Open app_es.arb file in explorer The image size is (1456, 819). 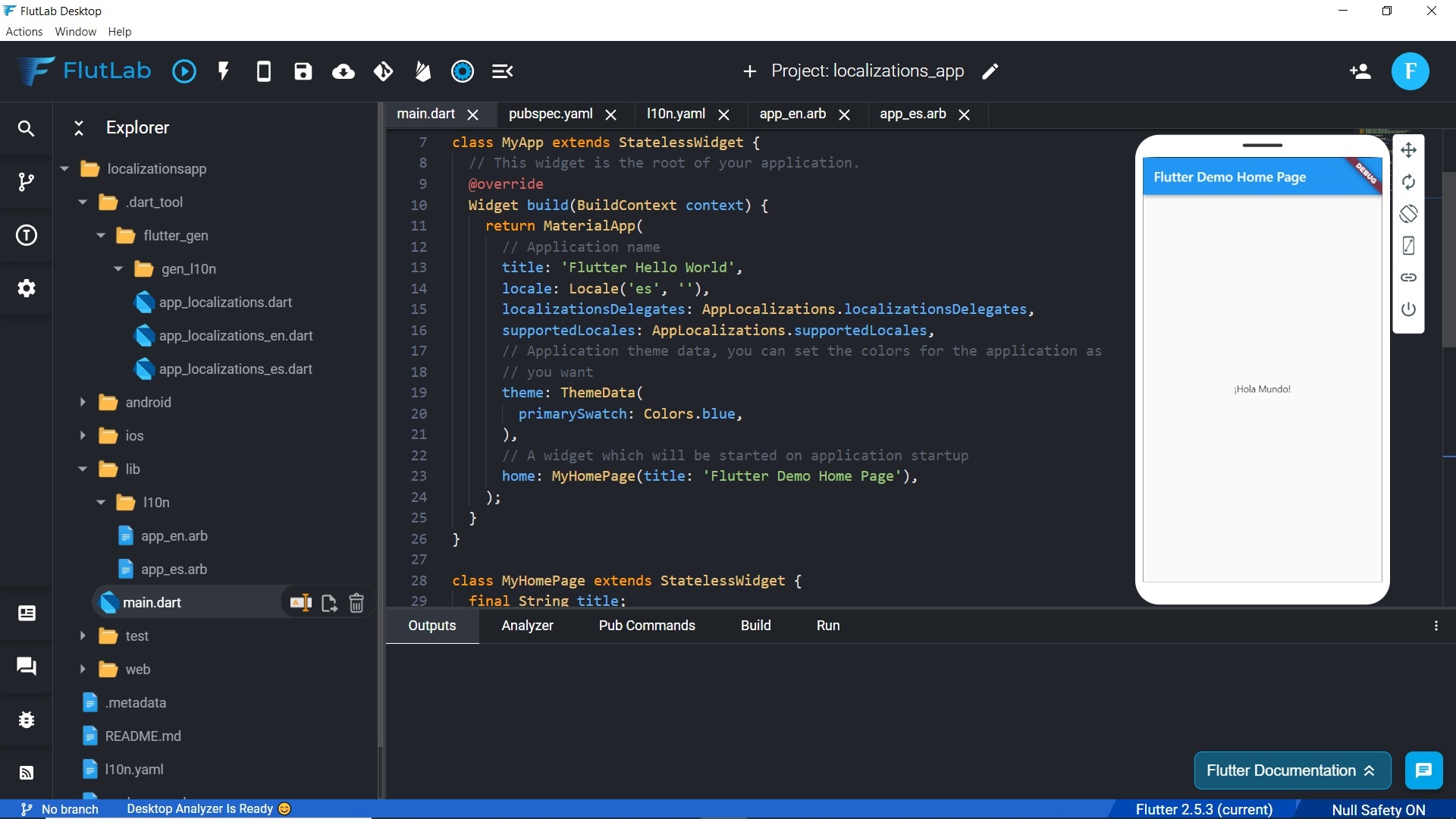point(174,570)
